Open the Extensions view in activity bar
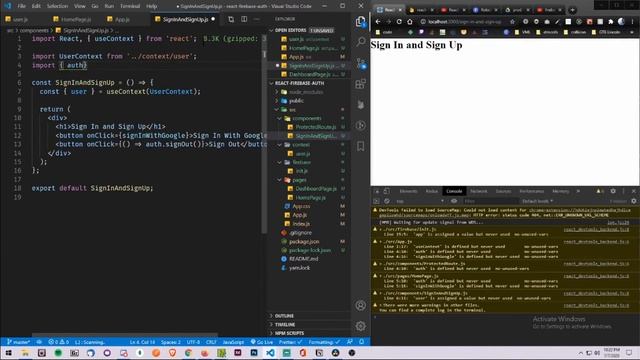Viewport: 640px width, 360px height. 361,84
